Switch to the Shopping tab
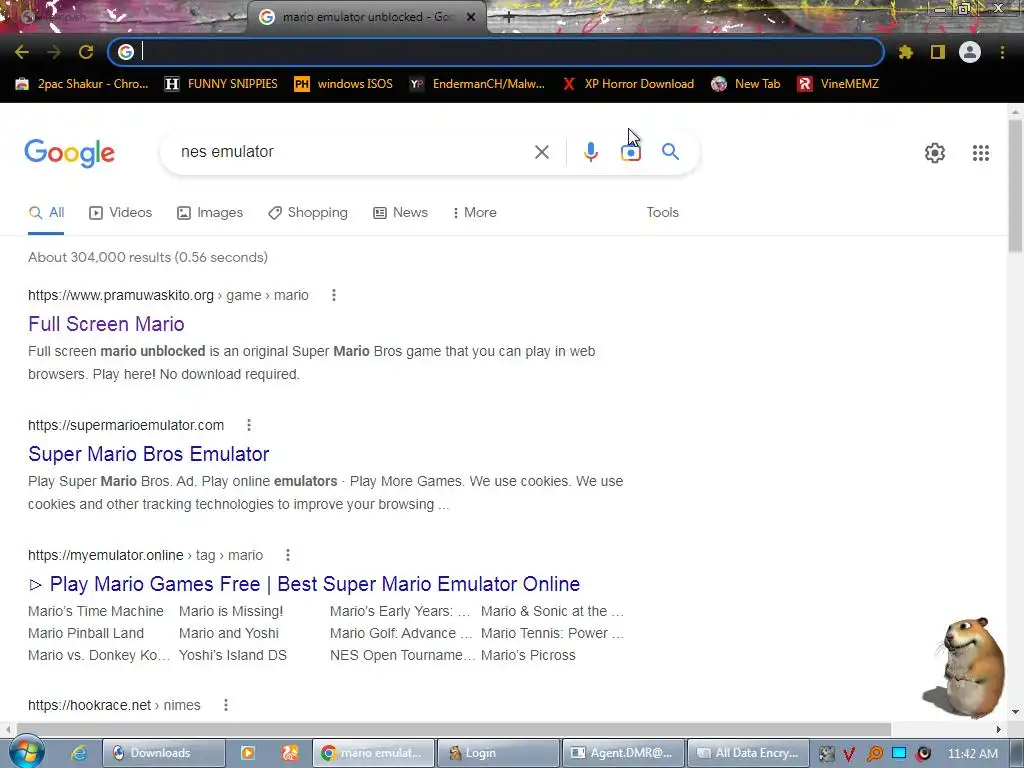This screenshot has width=1024, height=768. (x=308, y=212)
